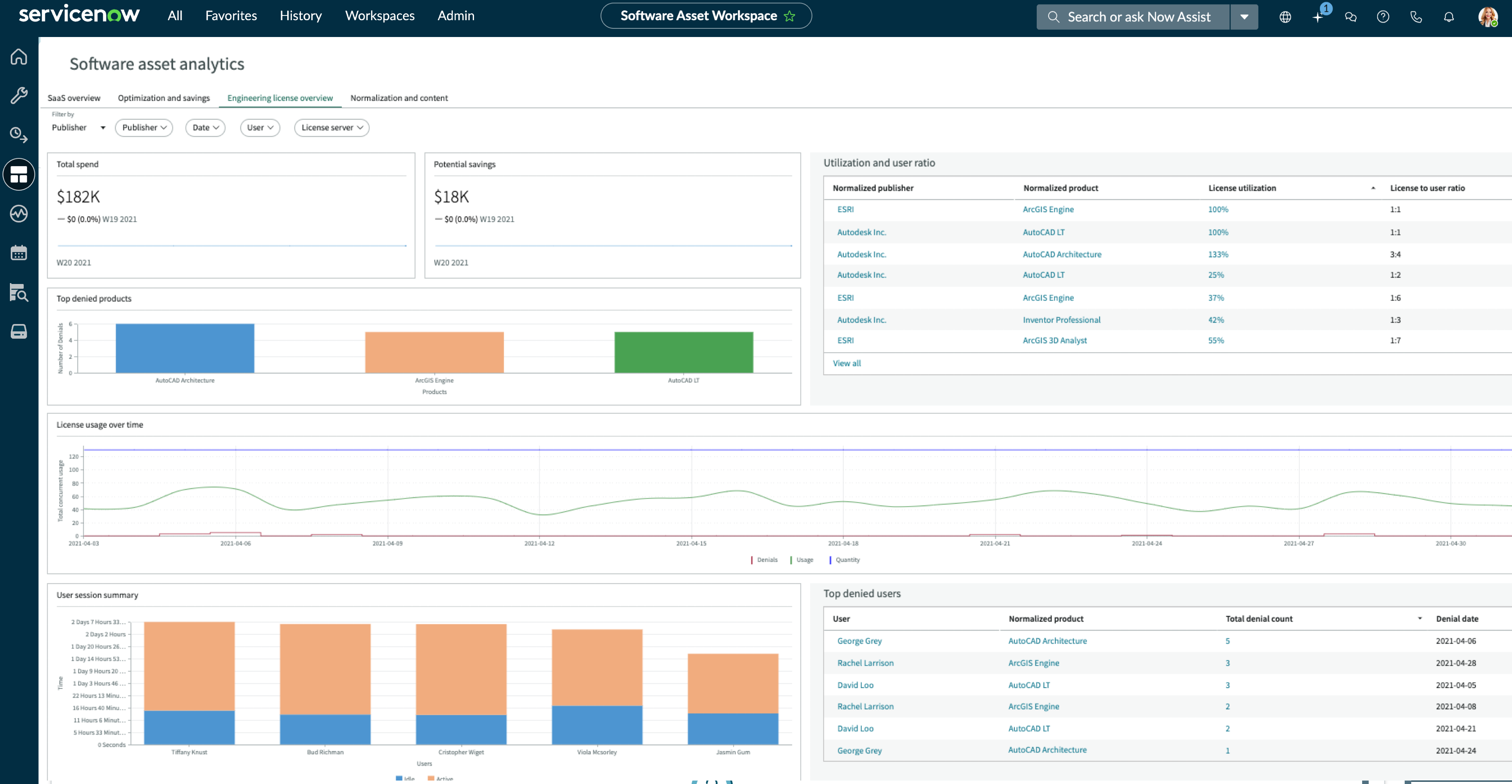Screen dimensions: 1512x784
Task: Click View all under utilization table
Action: [x=846, y=363]
